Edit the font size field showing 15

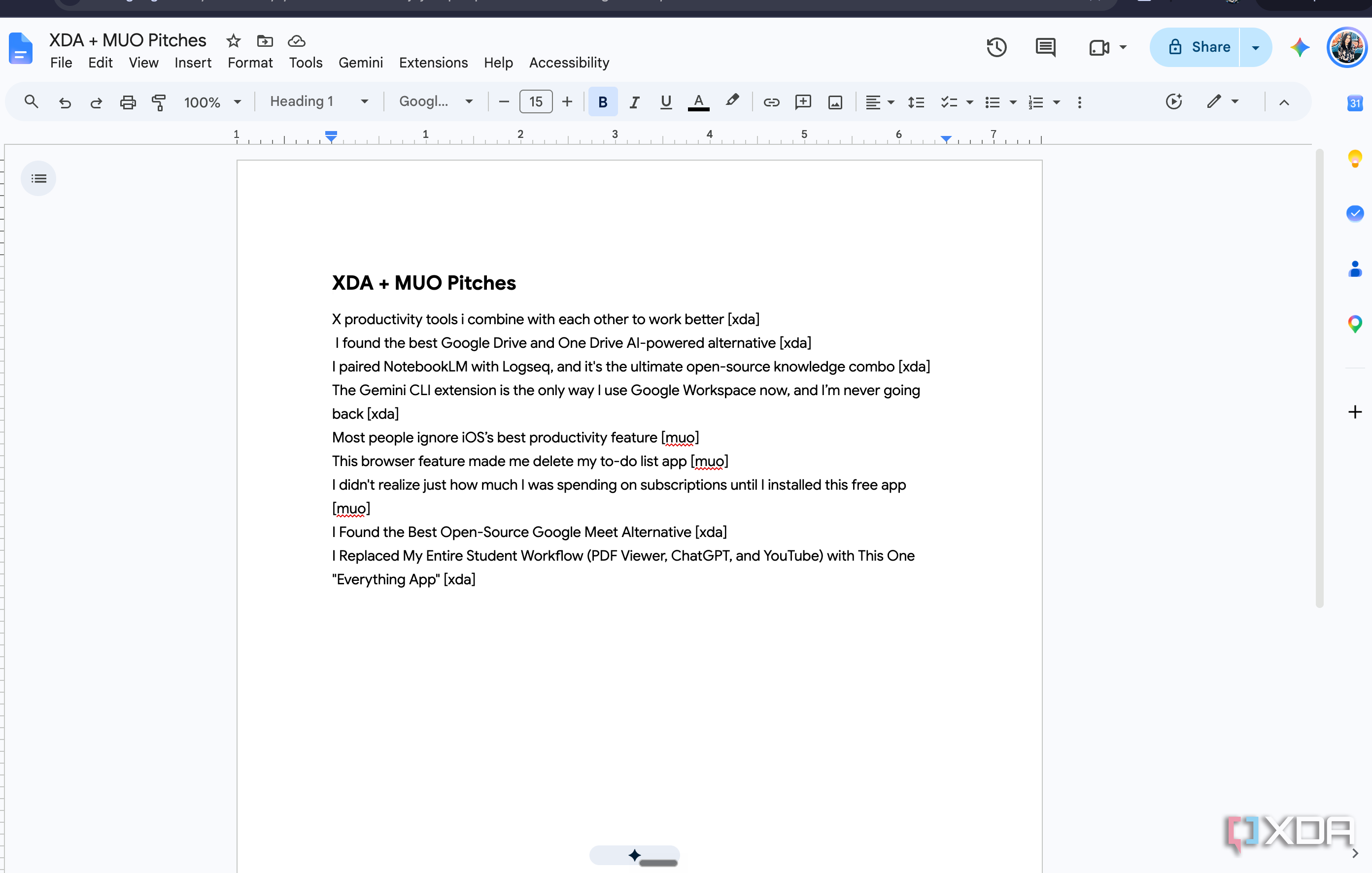coord(536,102)
